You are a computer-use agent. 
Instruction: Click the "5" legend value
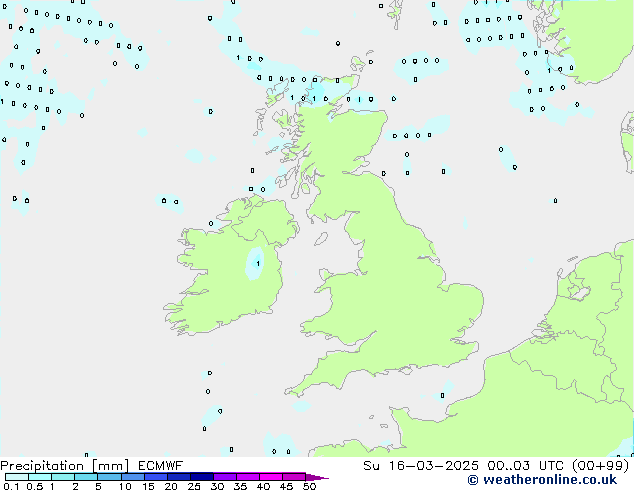pos(98,486)
